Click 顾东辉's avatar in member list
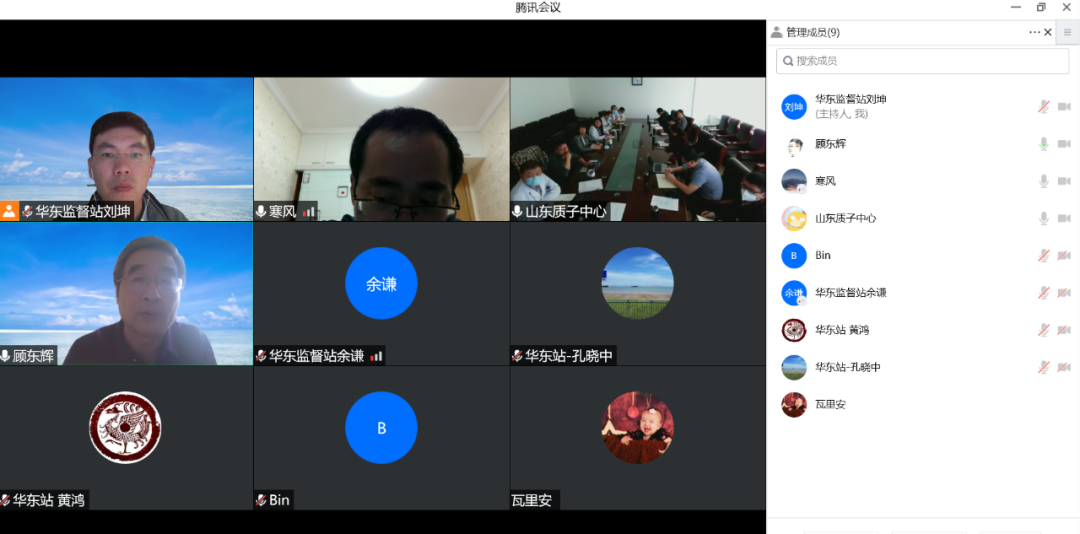This screenshot has height=534, width=1080. [793, 144]
